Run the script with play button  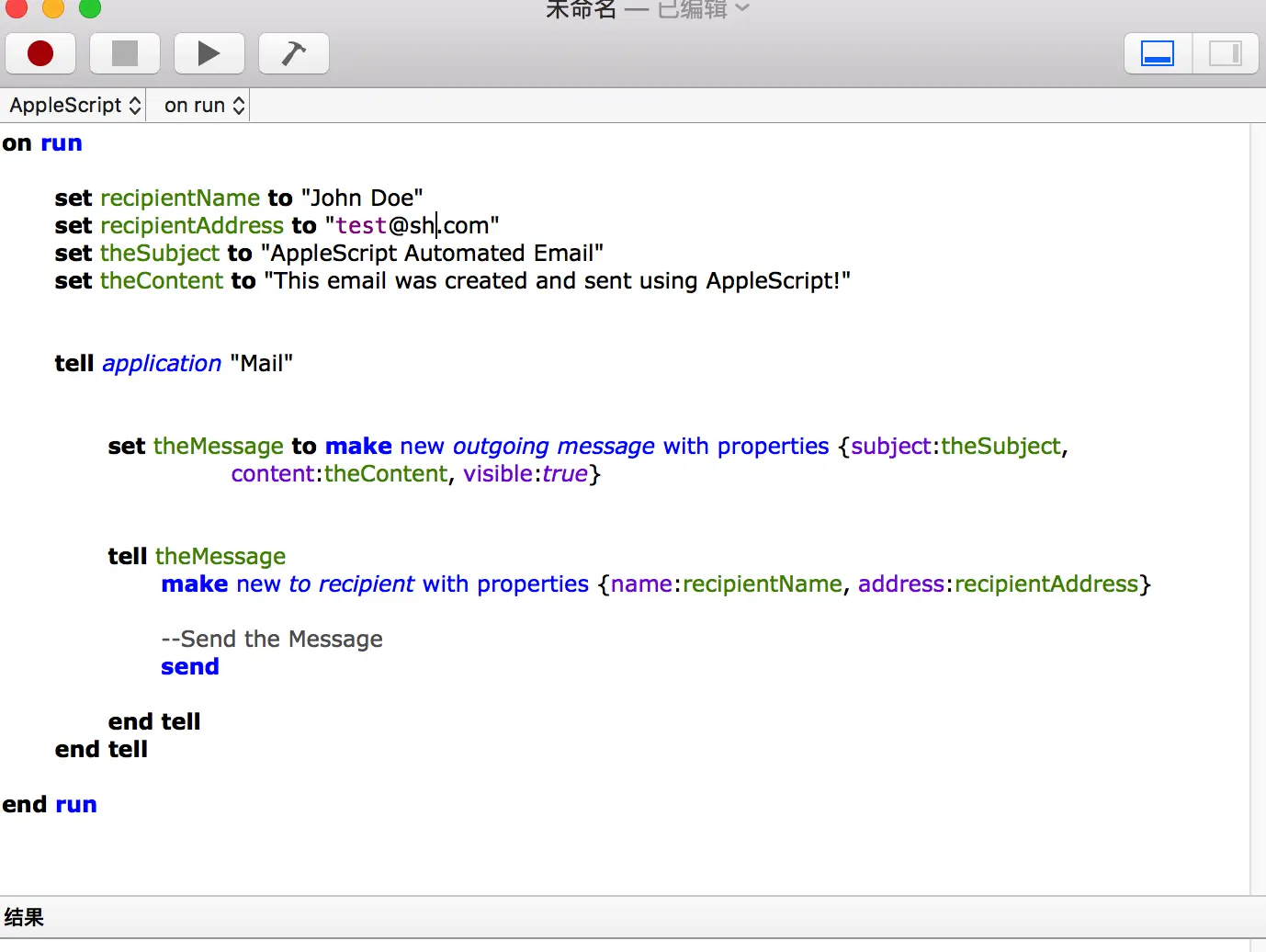209,53
